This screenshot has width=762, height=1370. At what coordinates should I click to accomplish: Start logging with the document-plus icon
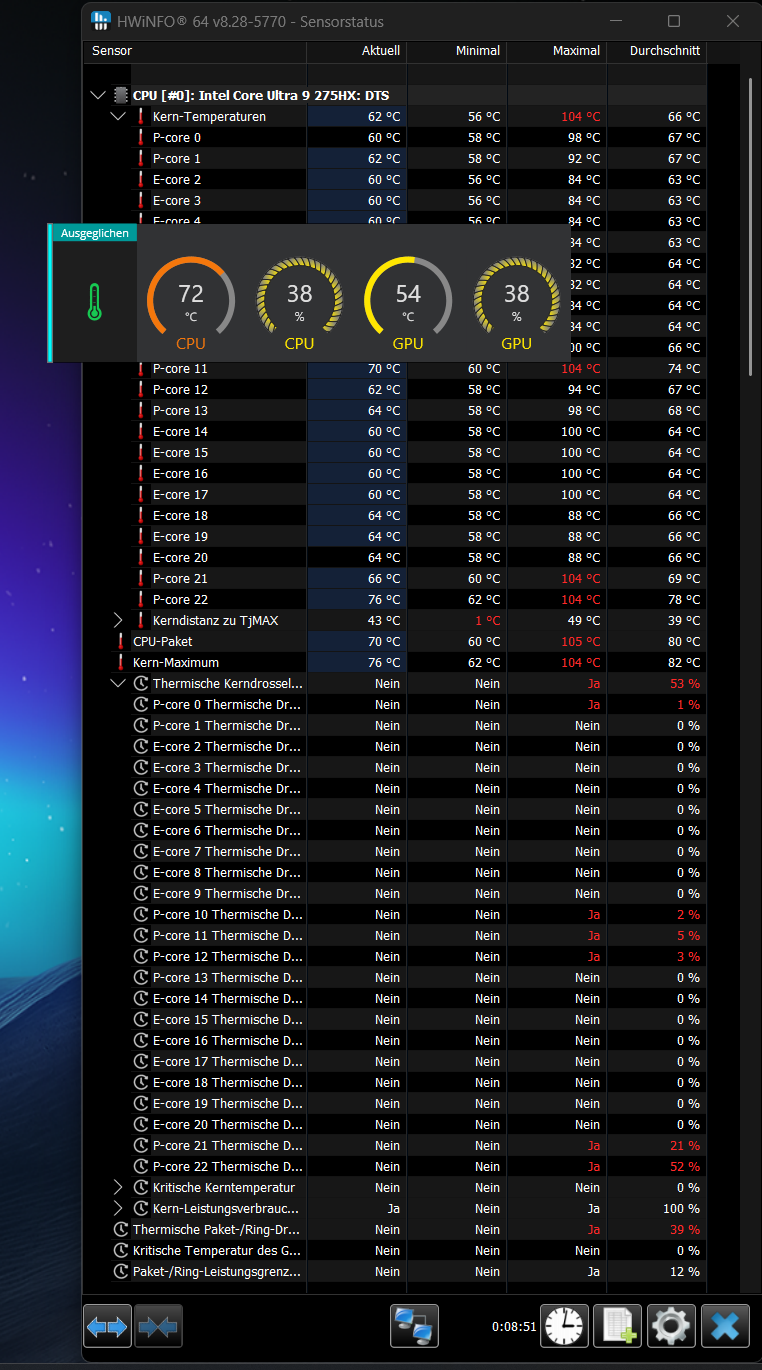click(617, 1326)
